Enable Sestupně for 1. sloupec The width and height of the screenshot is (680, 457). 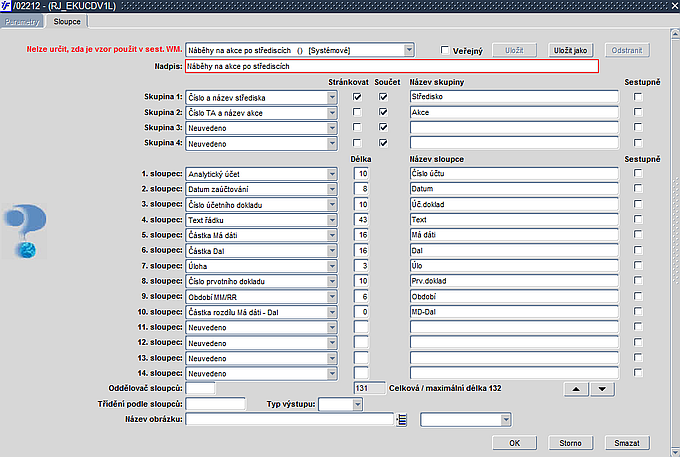(638, 173)
